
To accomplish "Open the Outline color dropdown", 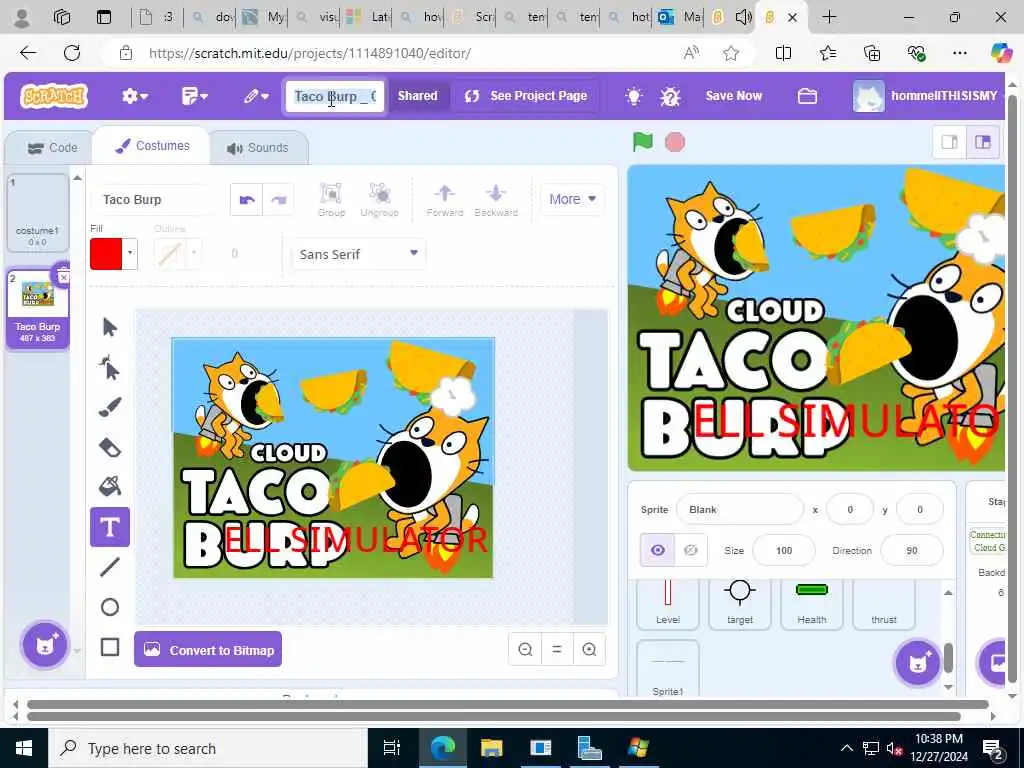I will point(193,253).
